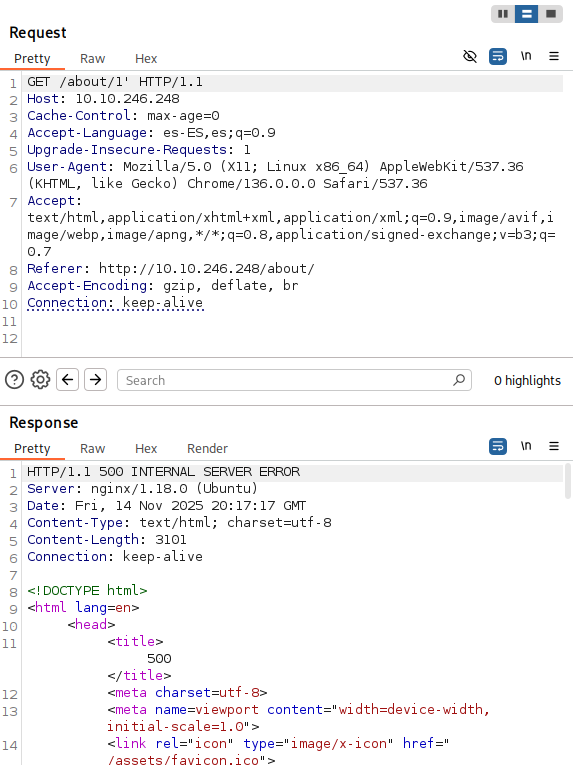Screen dimensions: 574x765
Task: Click the <head> tag line
Action: click(91, 624)
